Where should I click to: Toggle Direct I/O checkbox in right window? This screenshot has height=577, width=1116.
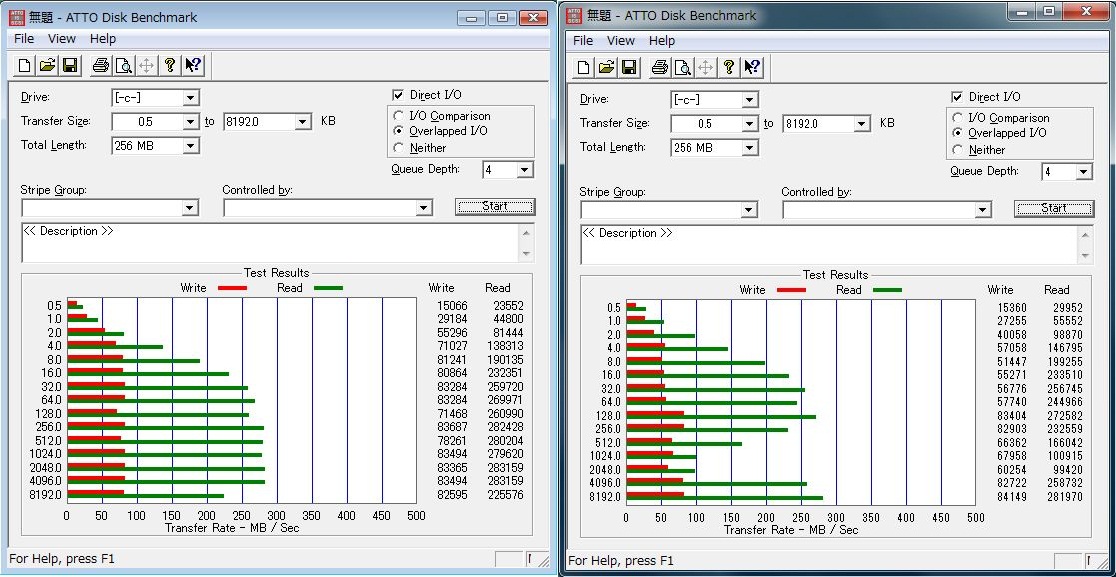(957, 97)
